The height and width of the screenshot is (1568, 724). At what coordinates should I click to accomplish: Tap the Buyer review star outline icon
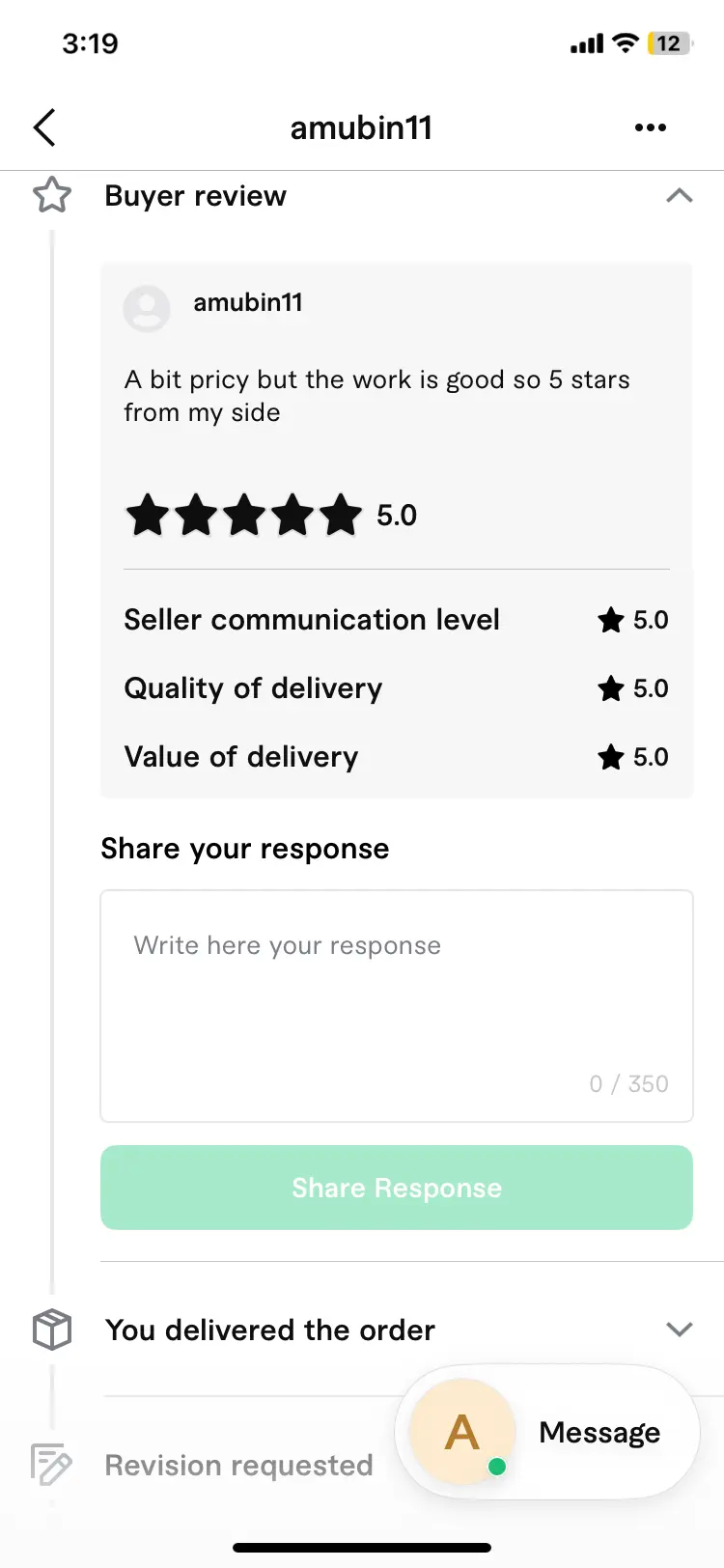point(52,195)
